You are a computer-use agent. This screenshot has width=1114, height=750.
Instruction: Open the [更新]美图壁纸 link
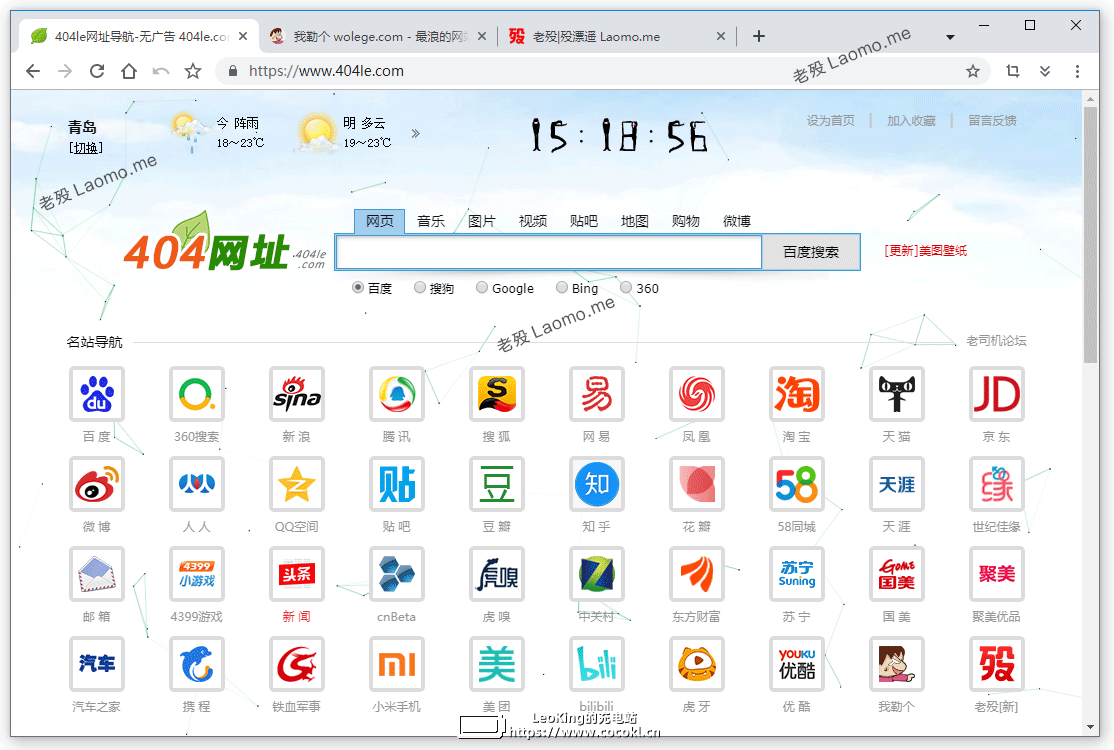click(x=926, y=251)
